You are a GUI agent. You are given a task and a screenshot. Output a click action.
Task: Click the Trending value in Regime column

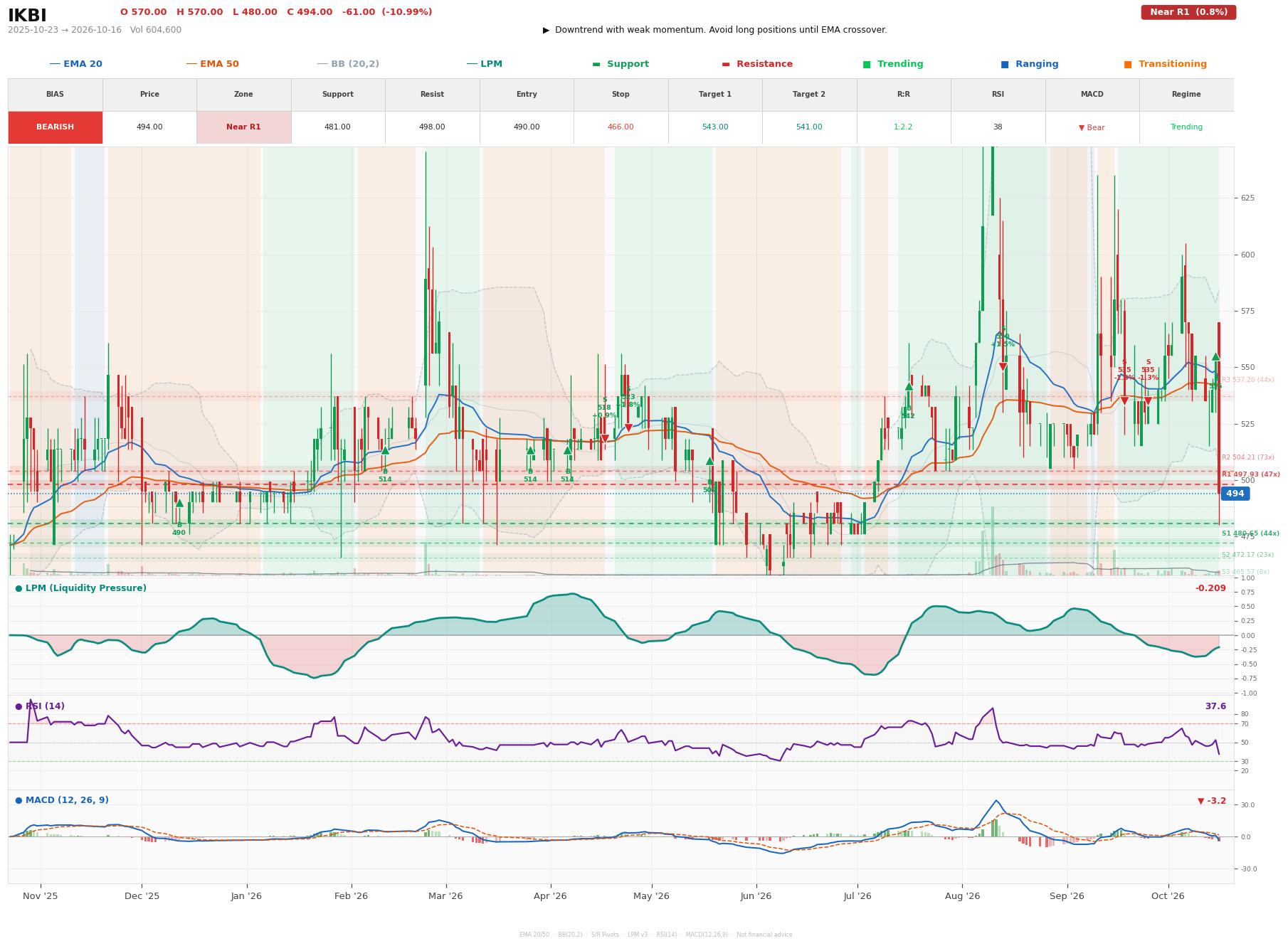pyautogui.click(x=1186, y=127)
